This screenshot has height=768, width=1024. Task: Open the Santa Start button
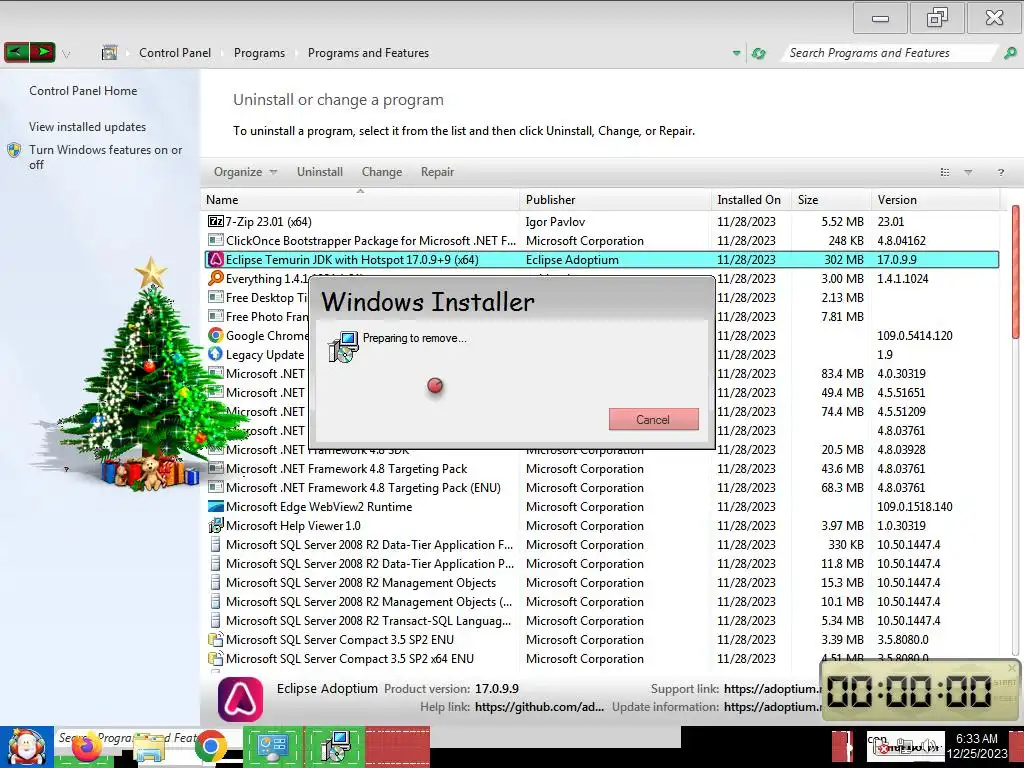click(x=27, y=747)
